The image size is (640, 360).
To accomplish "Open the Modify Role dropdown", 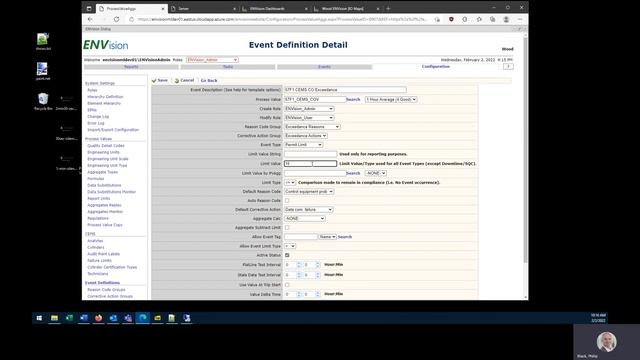I will 309,118.
